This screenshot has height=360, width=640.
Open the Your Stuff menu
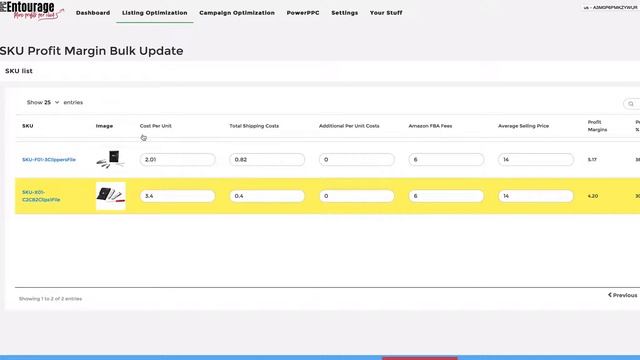386,13
